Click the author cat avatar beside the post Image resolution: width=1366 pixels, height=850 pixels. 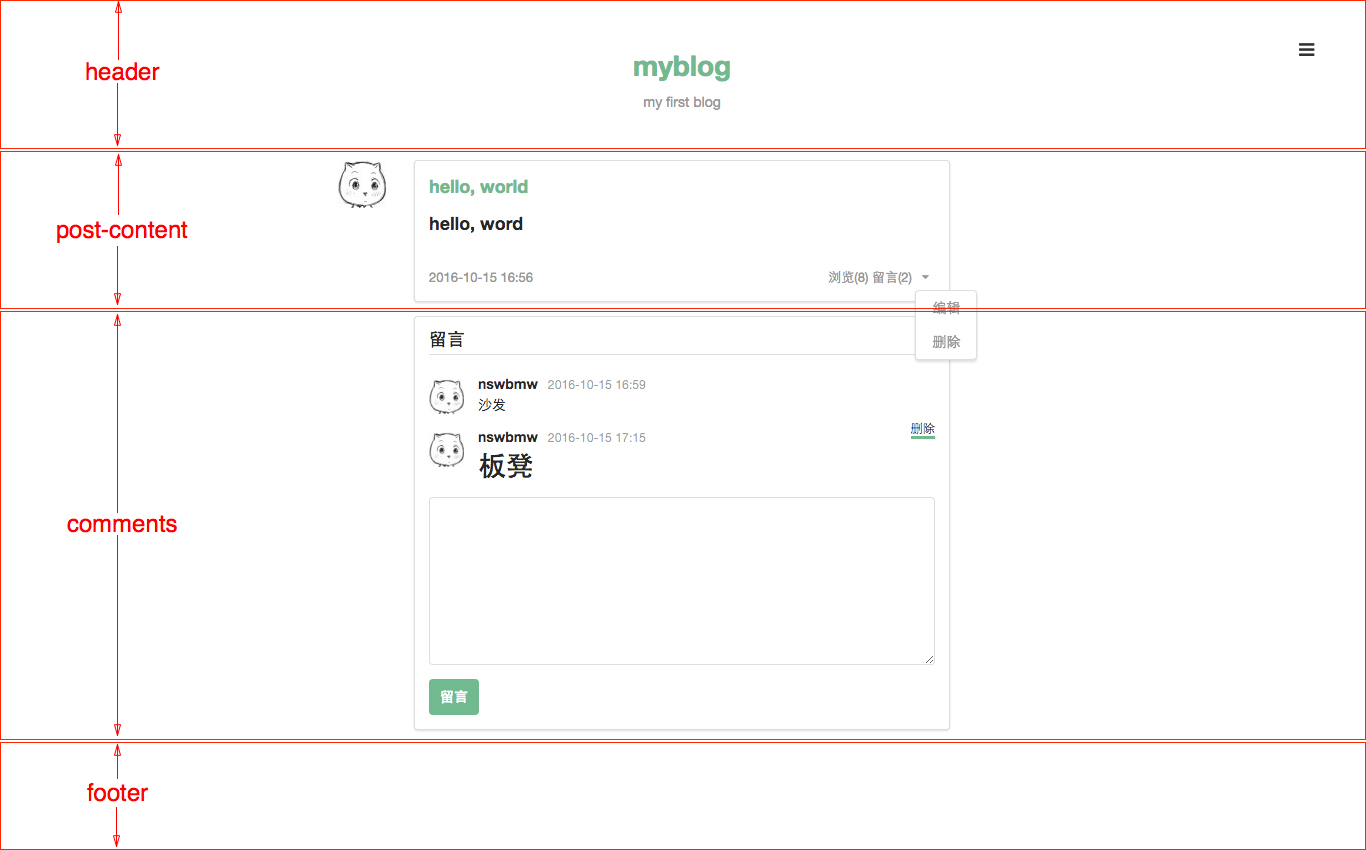click(x=362, y=185)
